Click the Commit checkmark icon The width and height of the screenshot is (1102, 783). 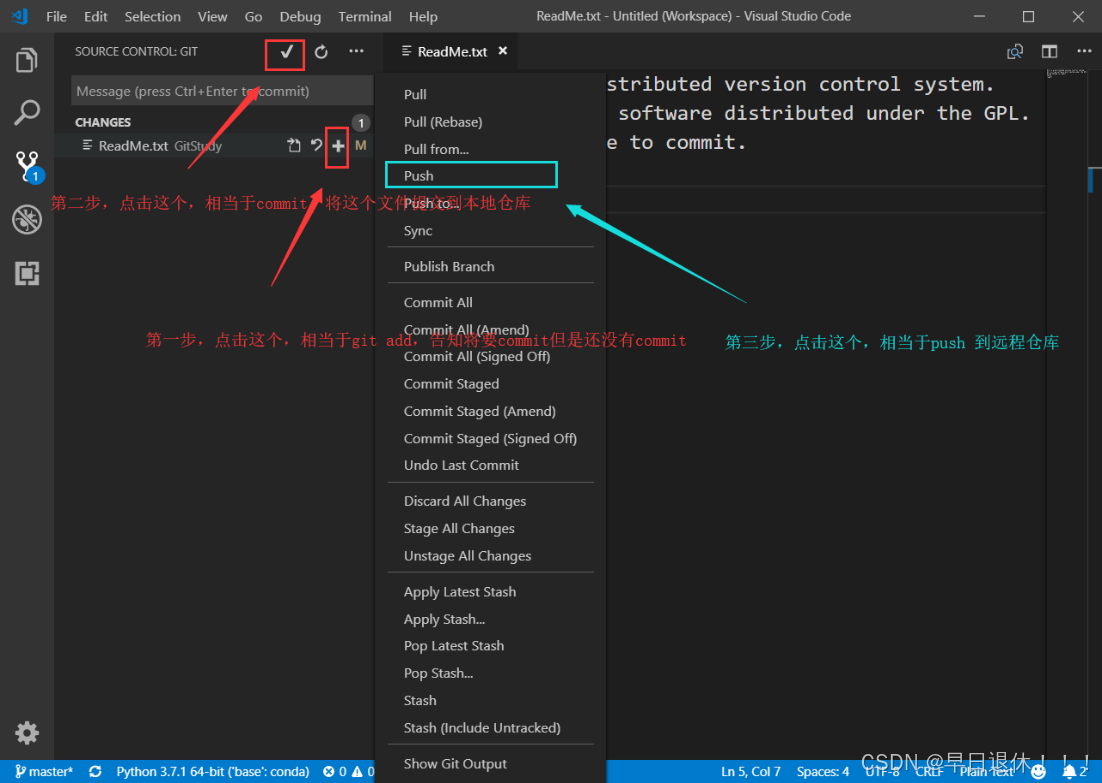point(286,52)
